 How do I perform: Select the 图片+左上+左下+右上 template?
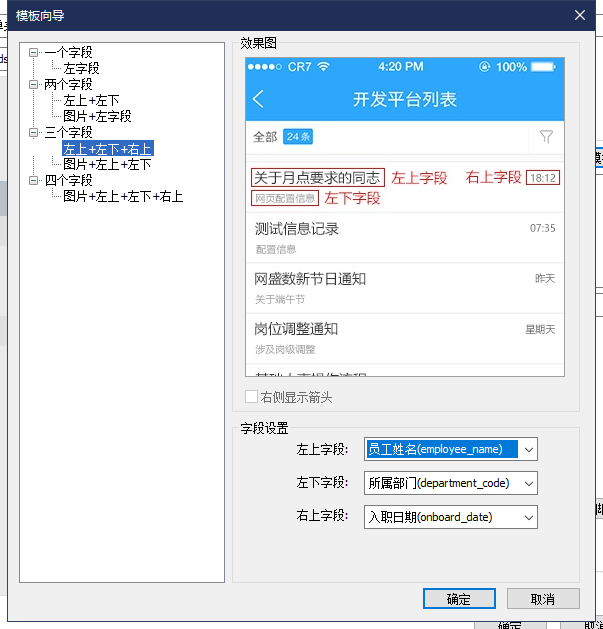coord(123,197)
